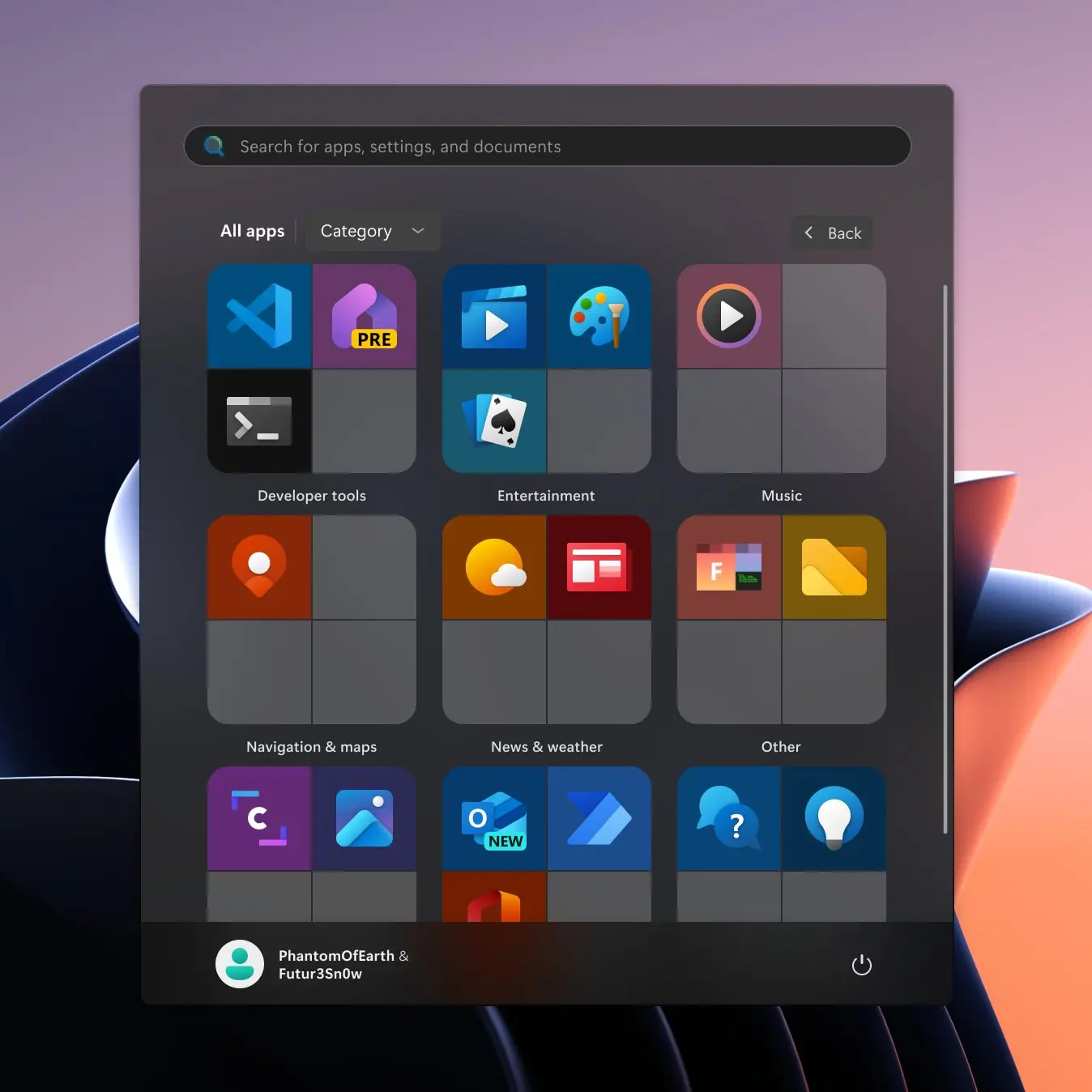Click the Navigation & maps category label
Screen dimensions: 1092x1092
click(312, 747)
